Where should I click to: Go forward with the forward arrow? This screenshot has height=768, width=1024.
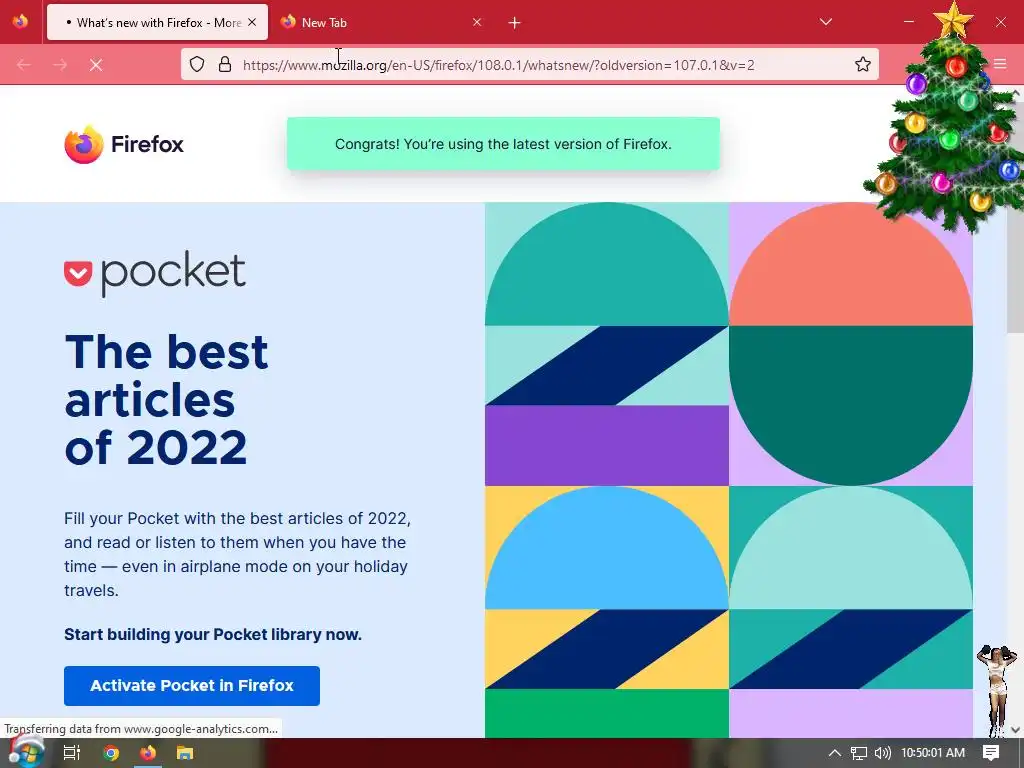(60, 65)
